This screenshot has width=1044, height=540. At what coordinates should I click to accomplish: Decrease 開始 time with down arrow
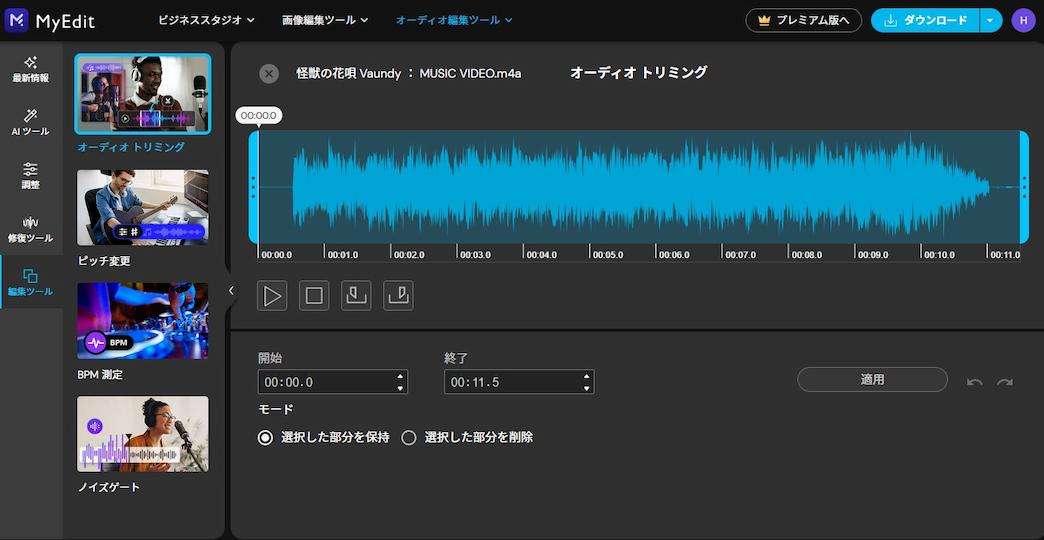pyautogui.click(x=399, y=388)
